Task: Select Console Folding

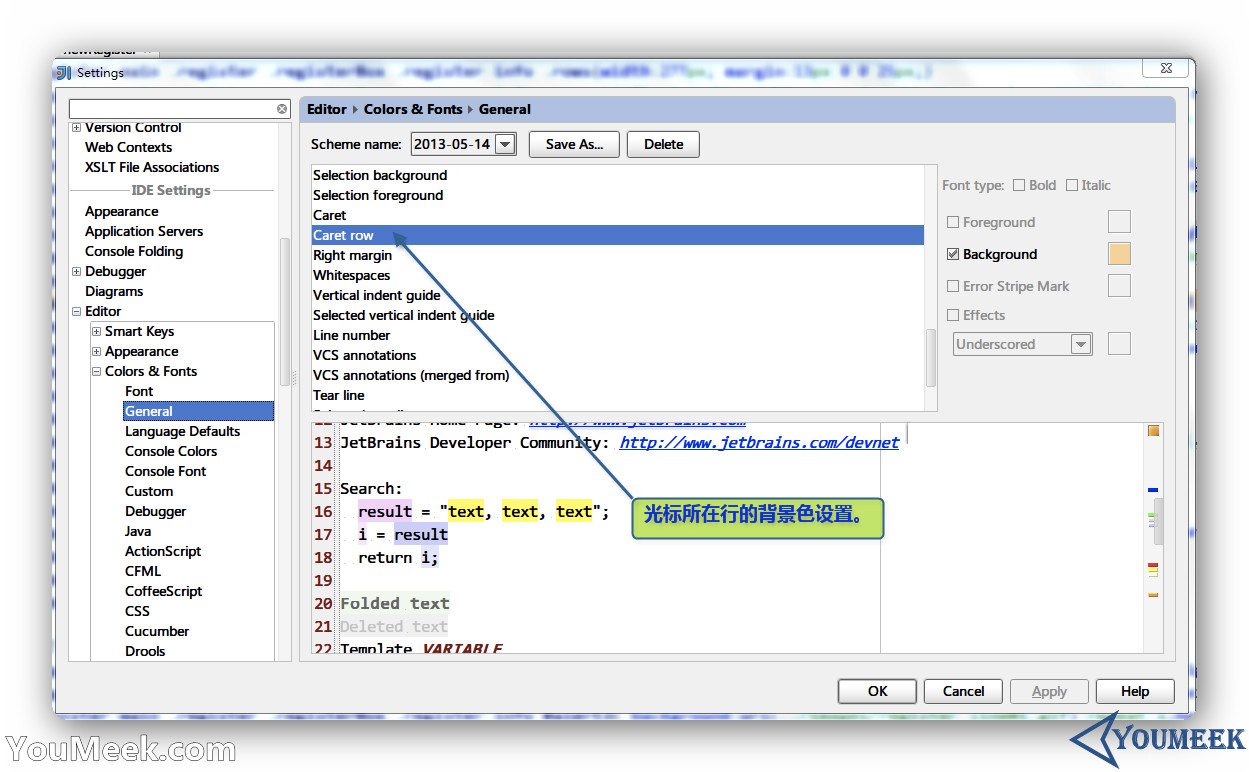Action: pyautogui.click(x=134, y=251)
